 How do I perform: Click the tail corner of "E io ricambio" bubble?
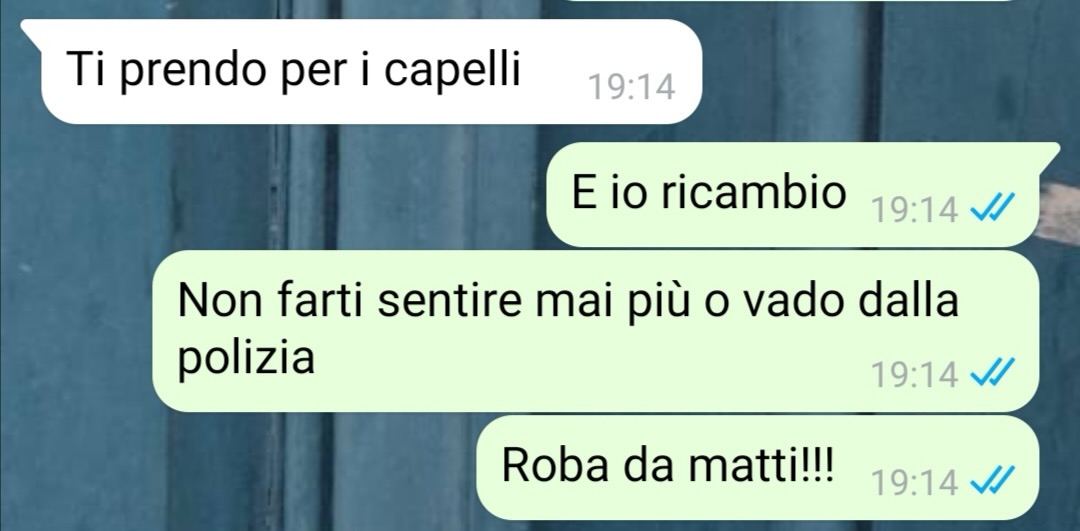(x=1050, y=151)
